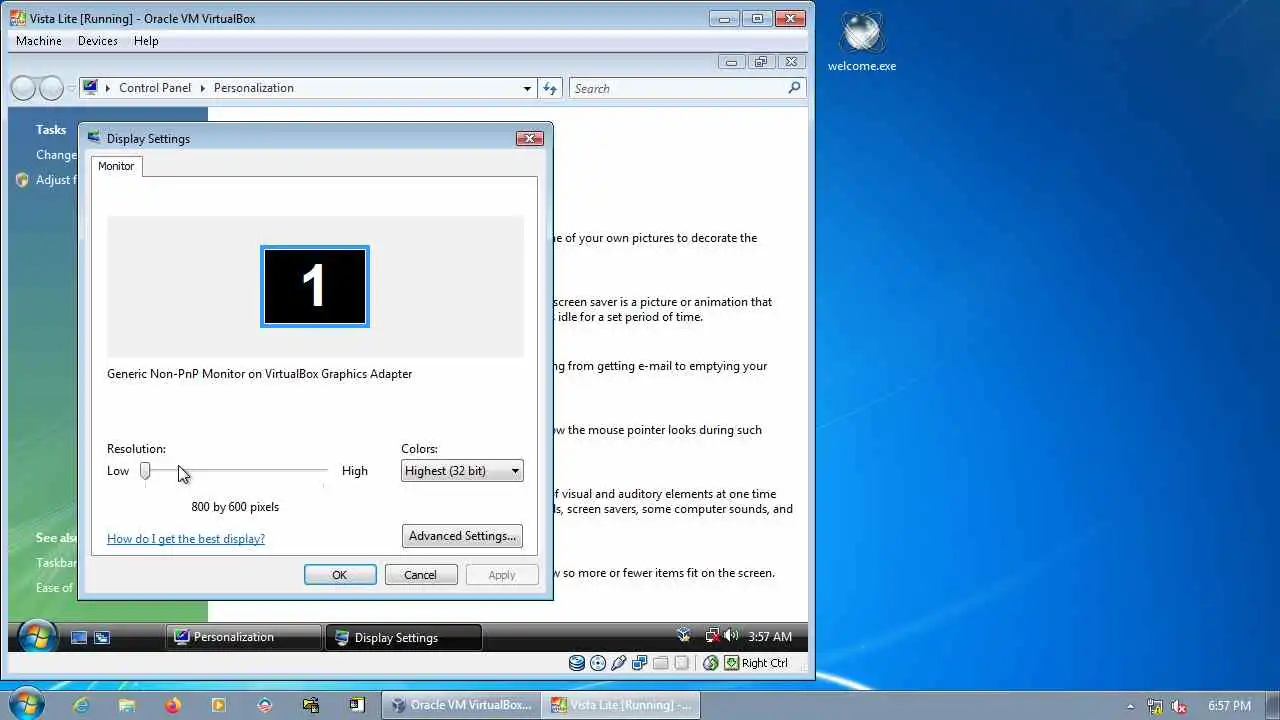Launch Internet Explorer from host taskbar
This screenshot has width=1280, height=720.
[81, 705]
